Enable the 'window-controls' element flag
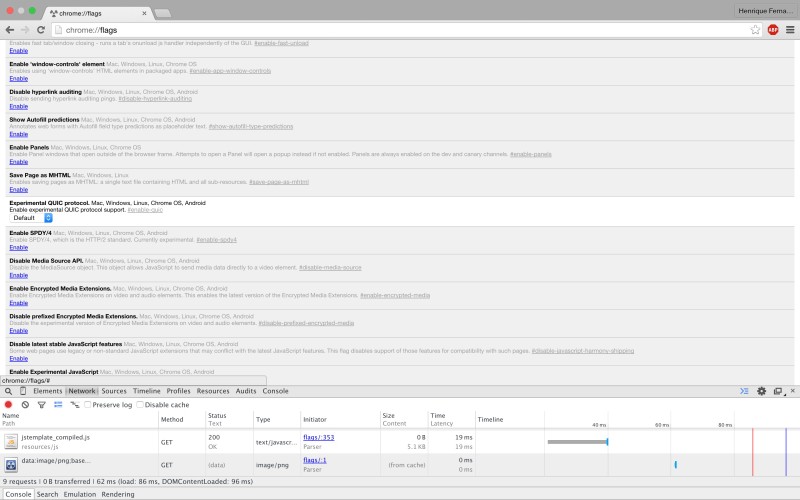800x500 pixels. point(18,79)
